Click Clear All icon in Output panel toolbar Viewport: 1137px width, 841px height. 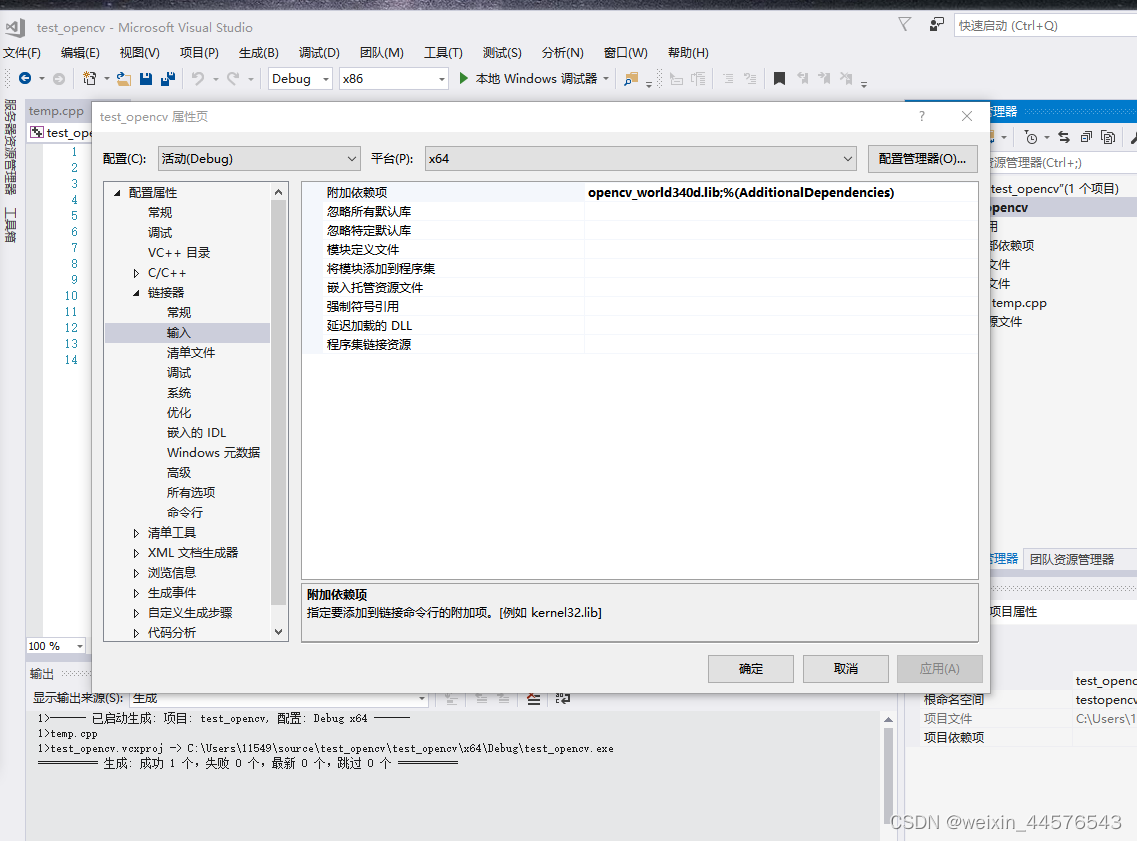point(534,699)
